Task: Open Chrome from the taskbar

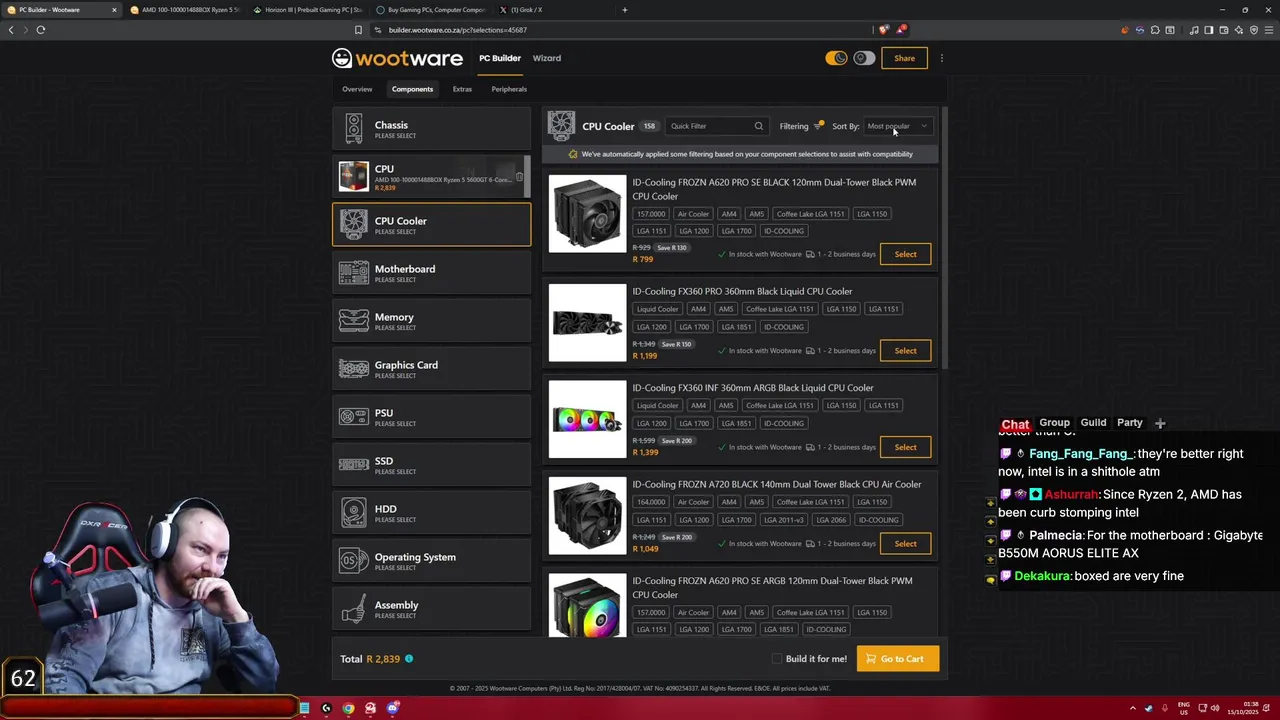Action: [348, 708]
